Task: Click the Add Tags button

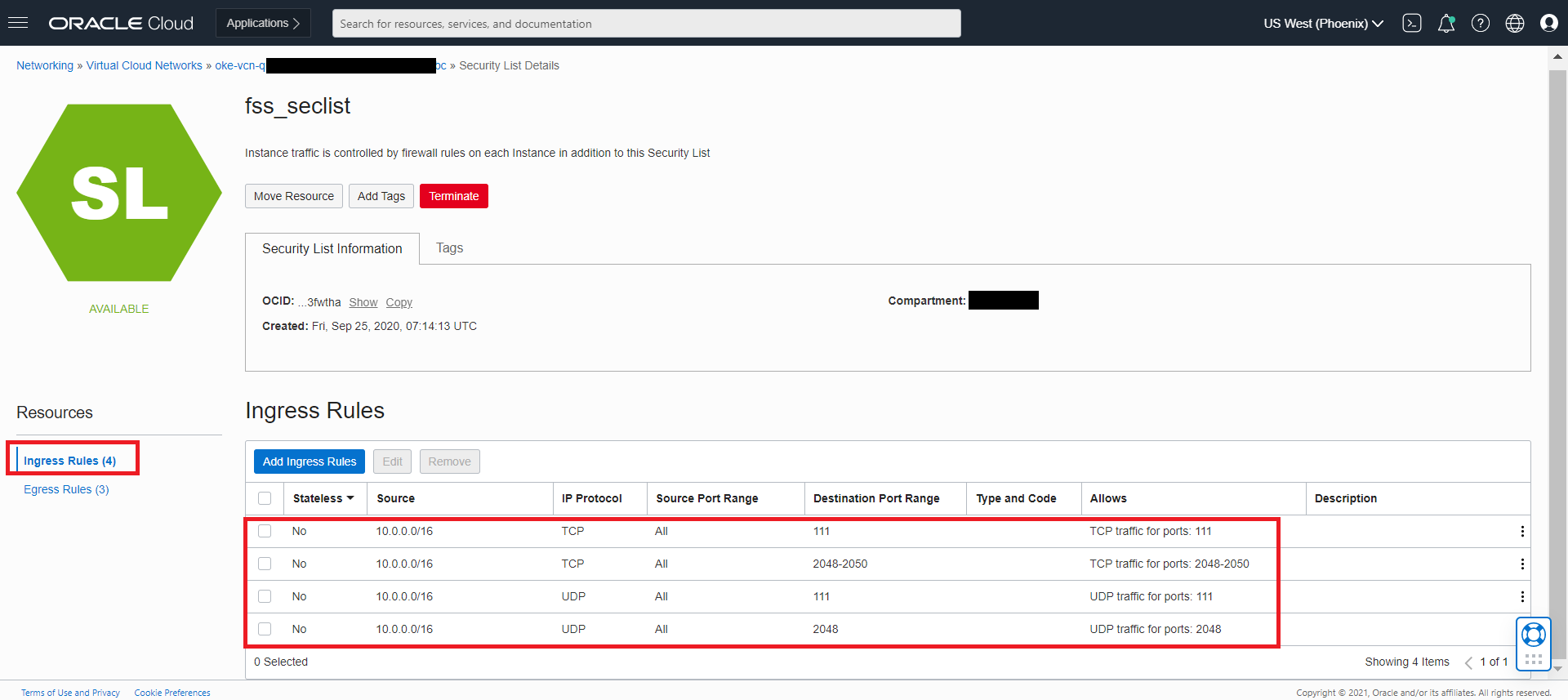Action: [x=381, y=196]
